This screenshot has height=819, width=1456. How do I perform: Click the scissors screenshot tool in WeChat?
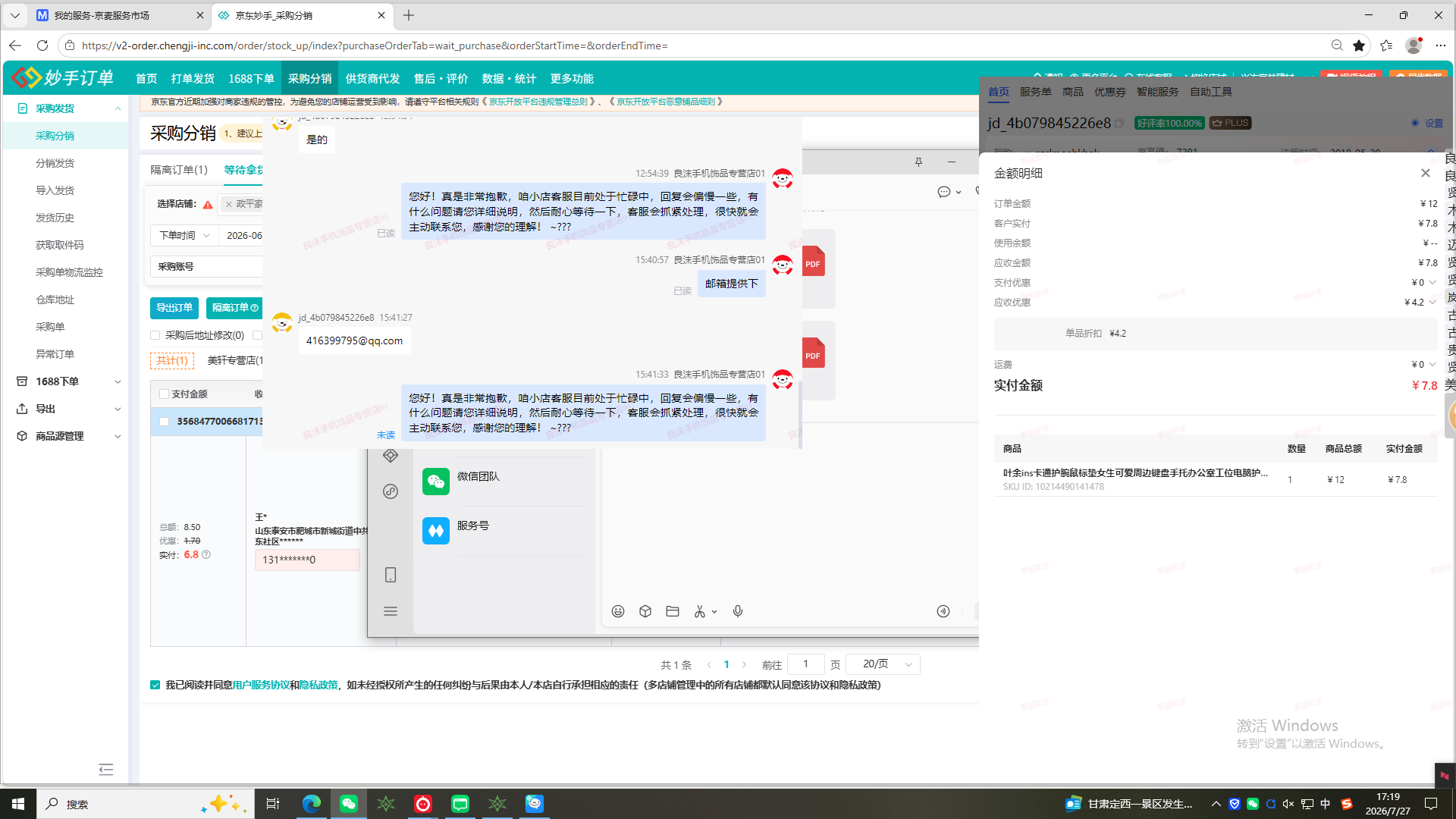coord(700,611)
